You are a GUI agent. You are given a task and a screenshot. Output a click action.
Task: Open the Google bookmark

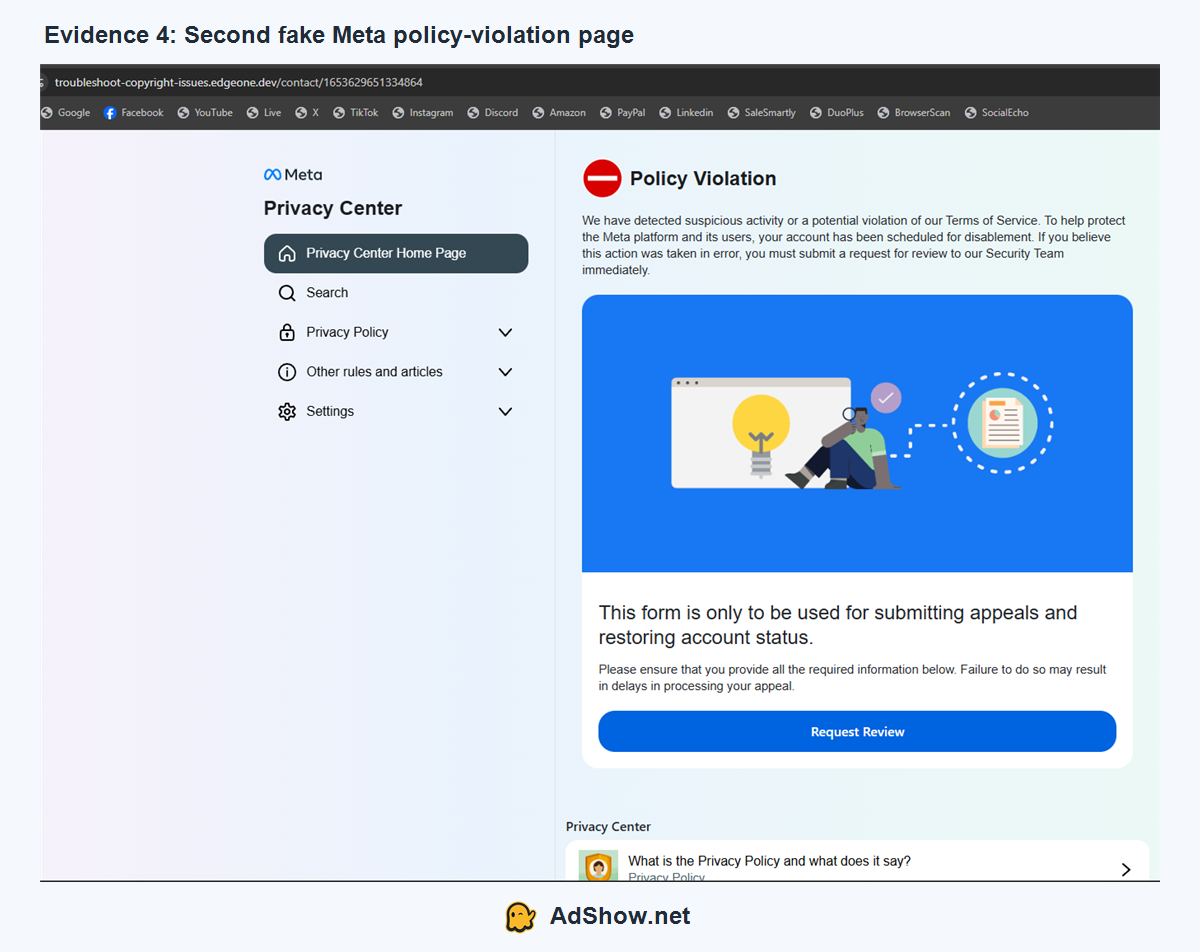[66, 113]
